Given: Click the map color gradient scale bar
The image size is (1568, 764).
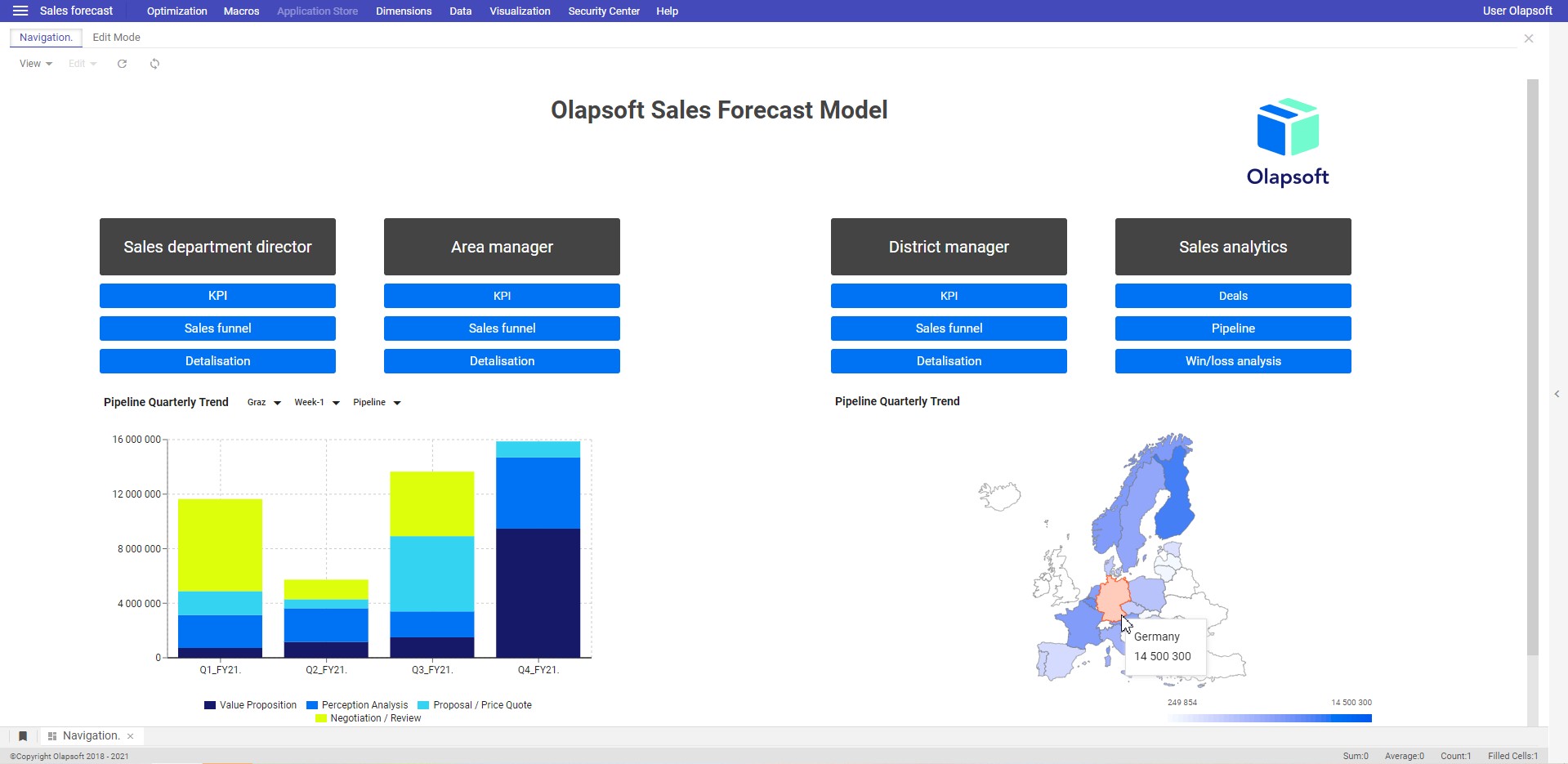Looking at the screenshot, I should (1270, 718).
